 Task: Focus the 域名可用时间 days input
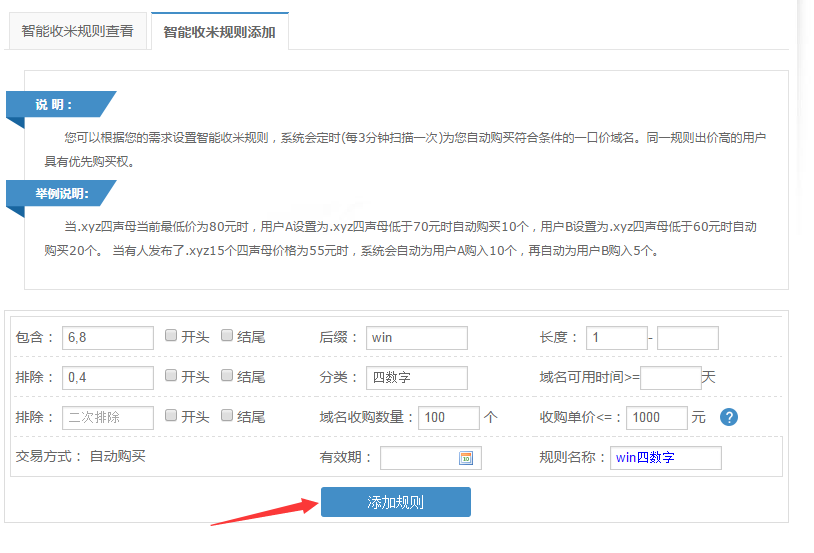[670, 378]
